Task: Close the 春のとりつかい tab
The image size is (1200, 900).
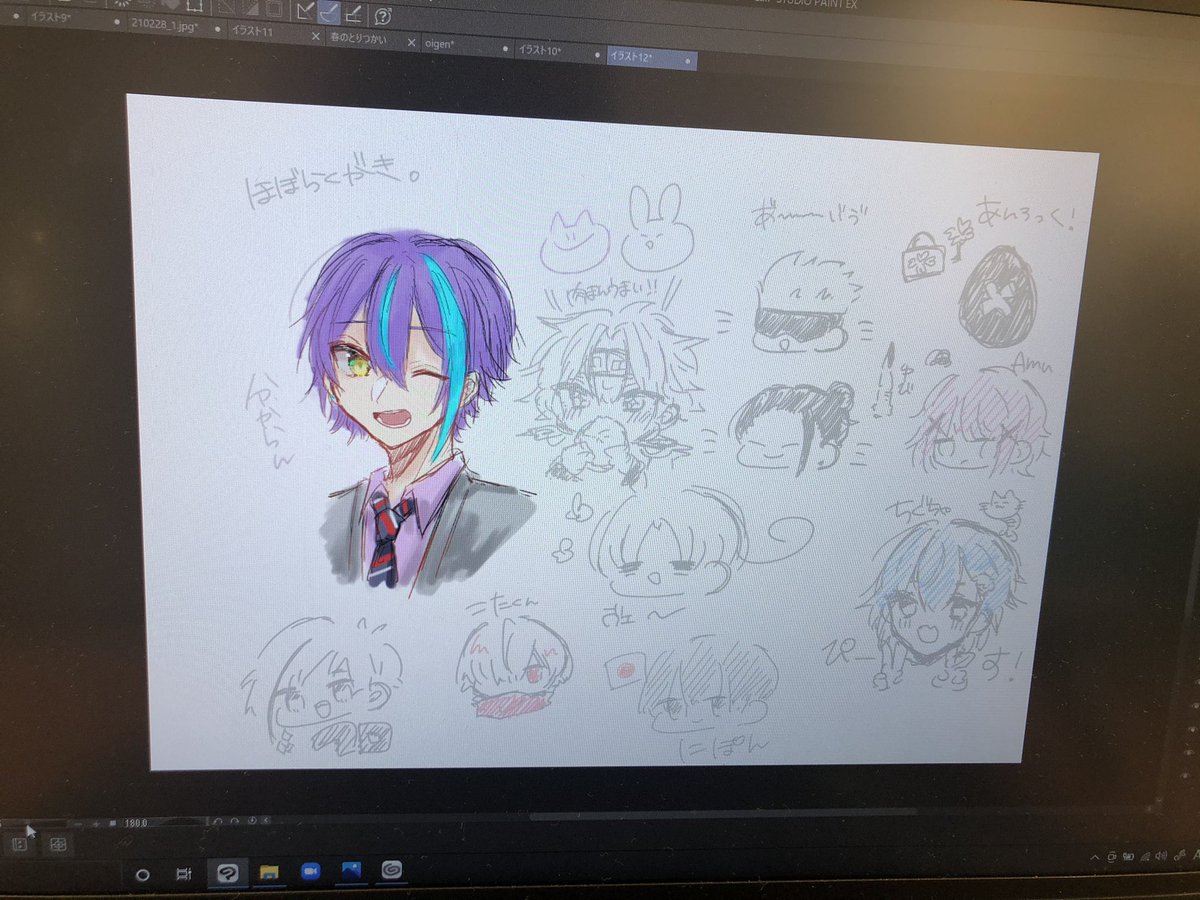Action: click(x=411, y=43)
